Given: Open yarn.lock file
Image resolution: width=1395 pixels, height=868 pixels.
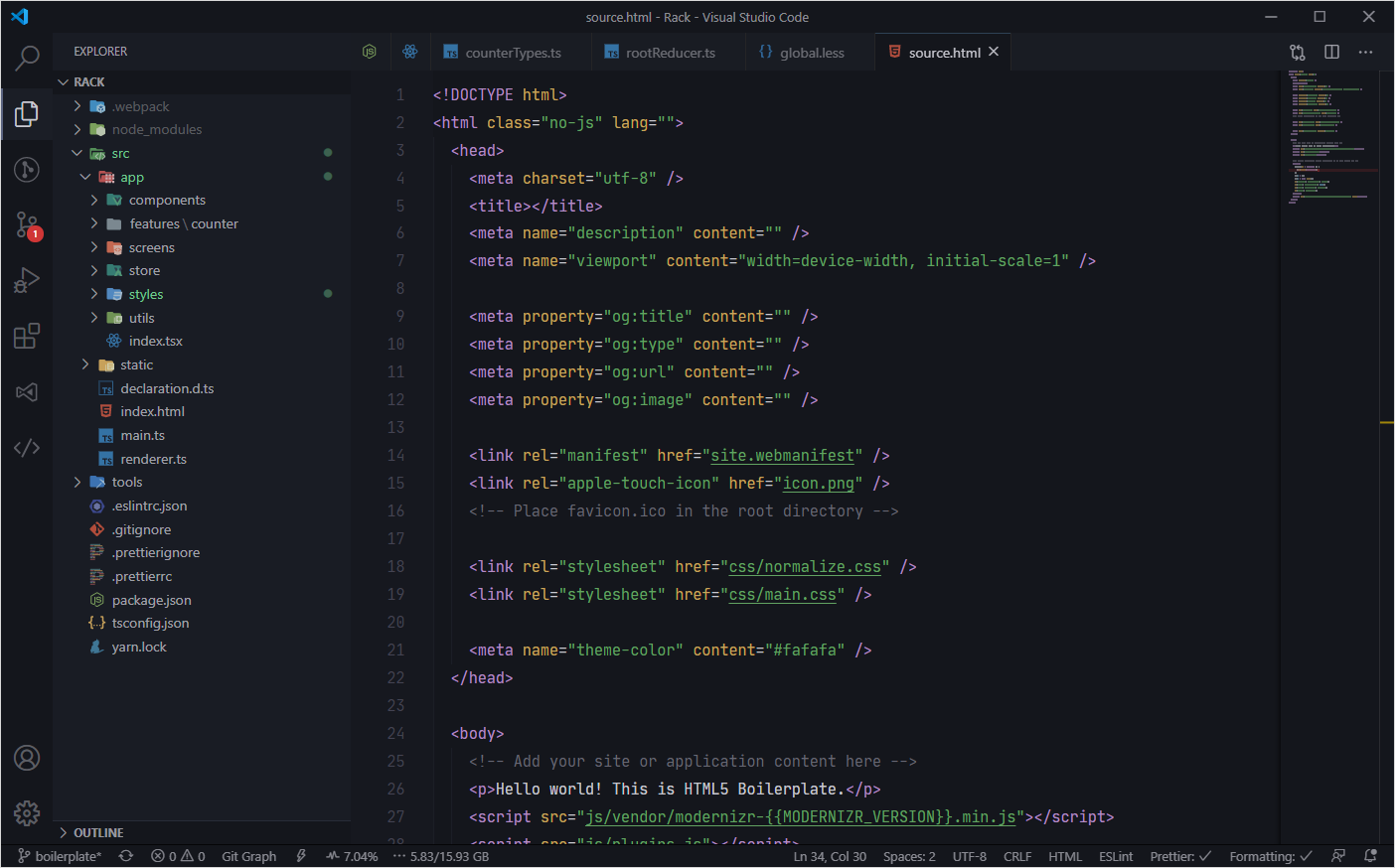Looking at the screenshot, I should (x=204, y=647).
